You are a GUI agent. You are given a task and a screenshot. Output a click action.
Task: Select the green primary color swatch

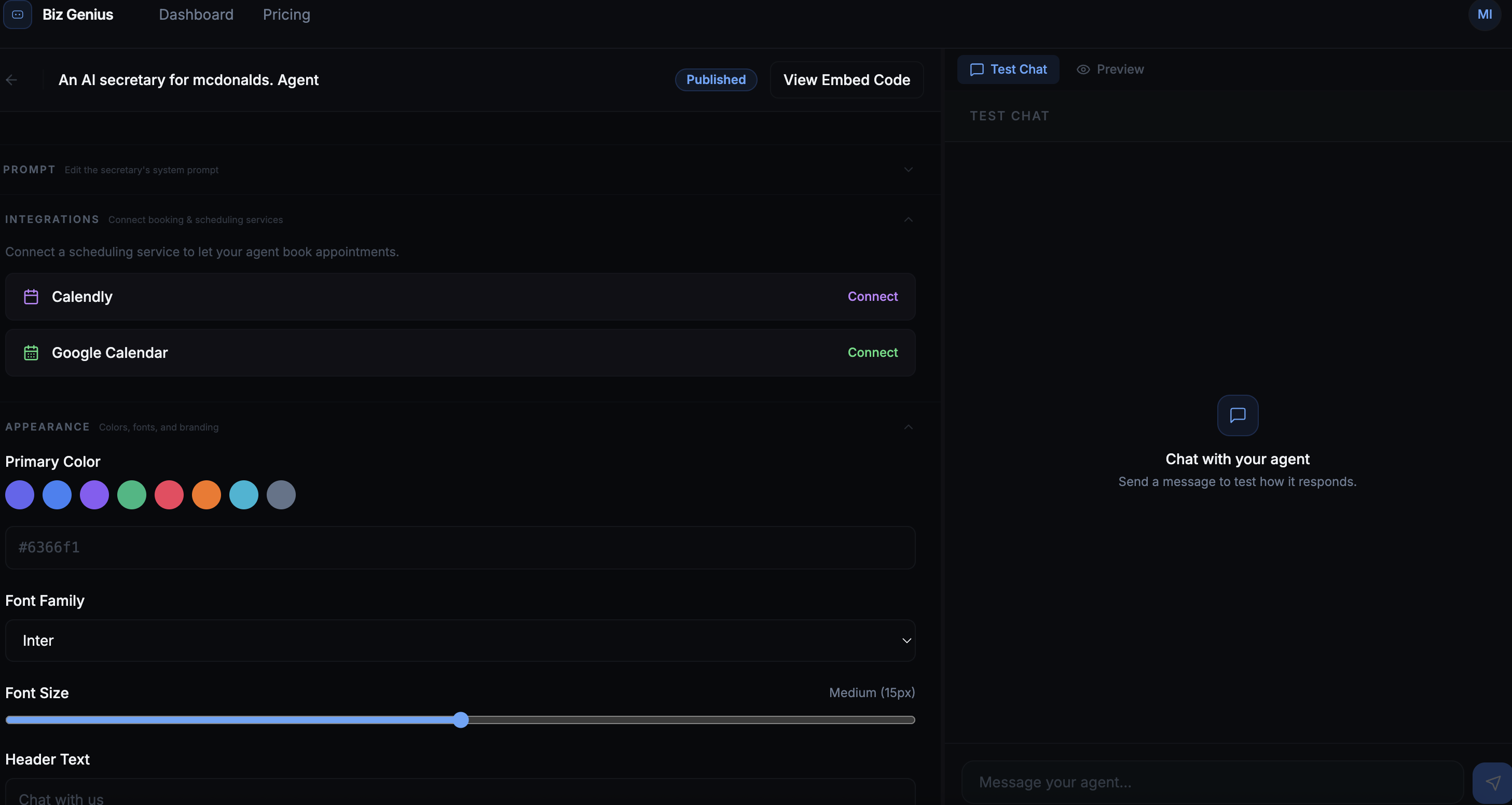[x=131, y=494]
